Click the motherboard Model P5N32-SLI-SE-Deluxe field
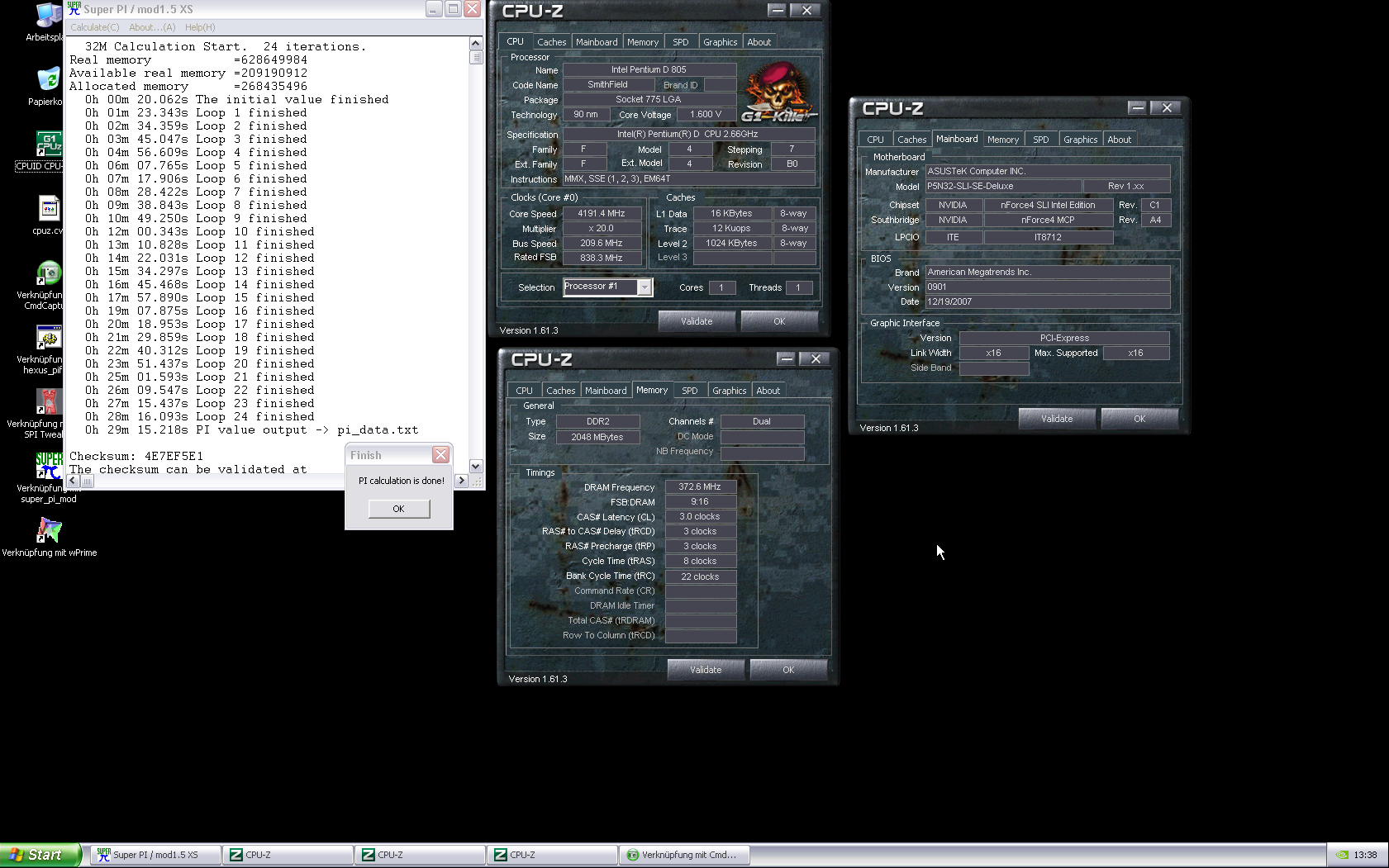This screenshot has height=868, width=1389. (1003, 187)
